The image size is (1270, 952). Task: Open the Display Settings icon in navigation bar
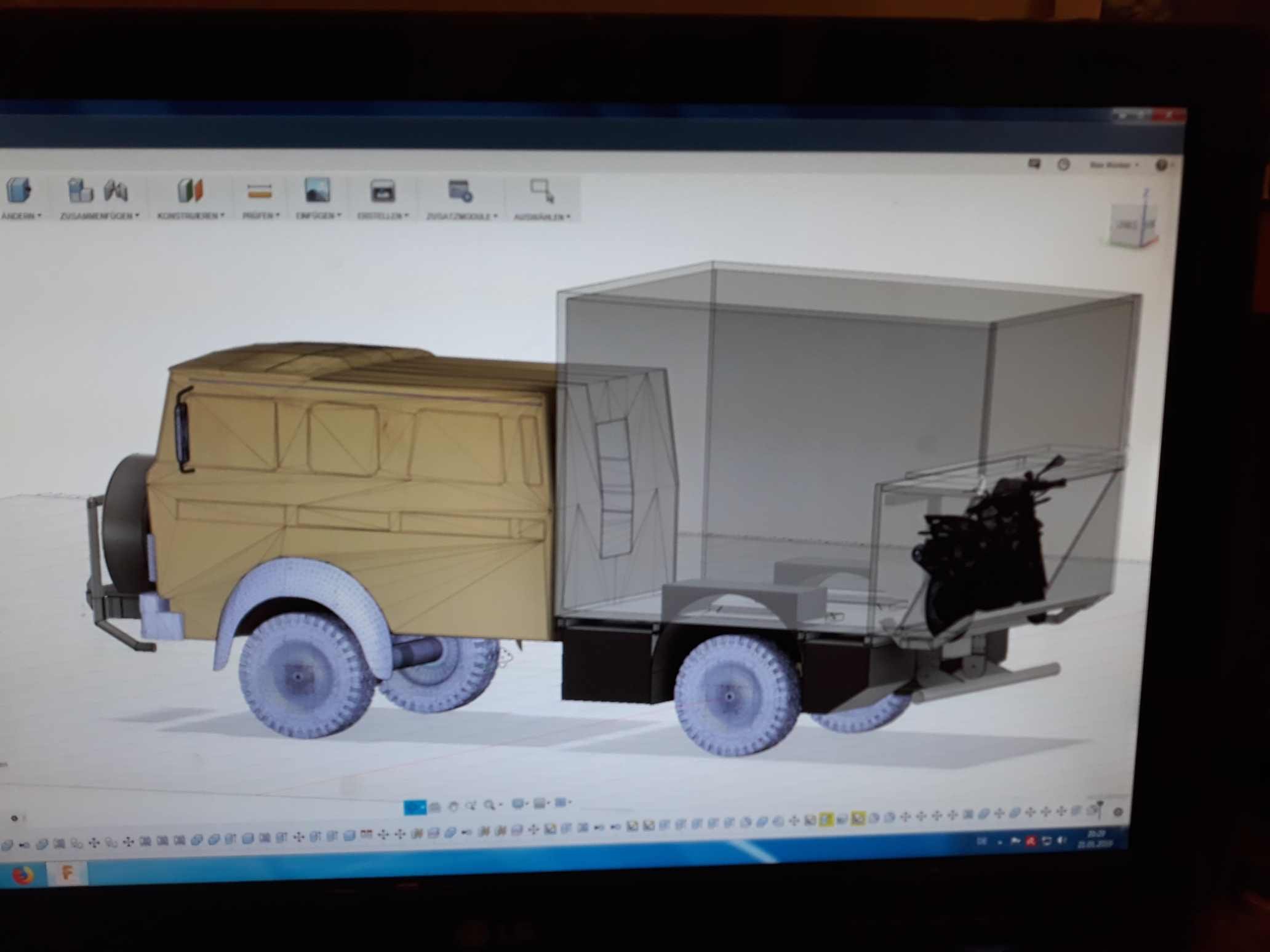coord(518,804)
